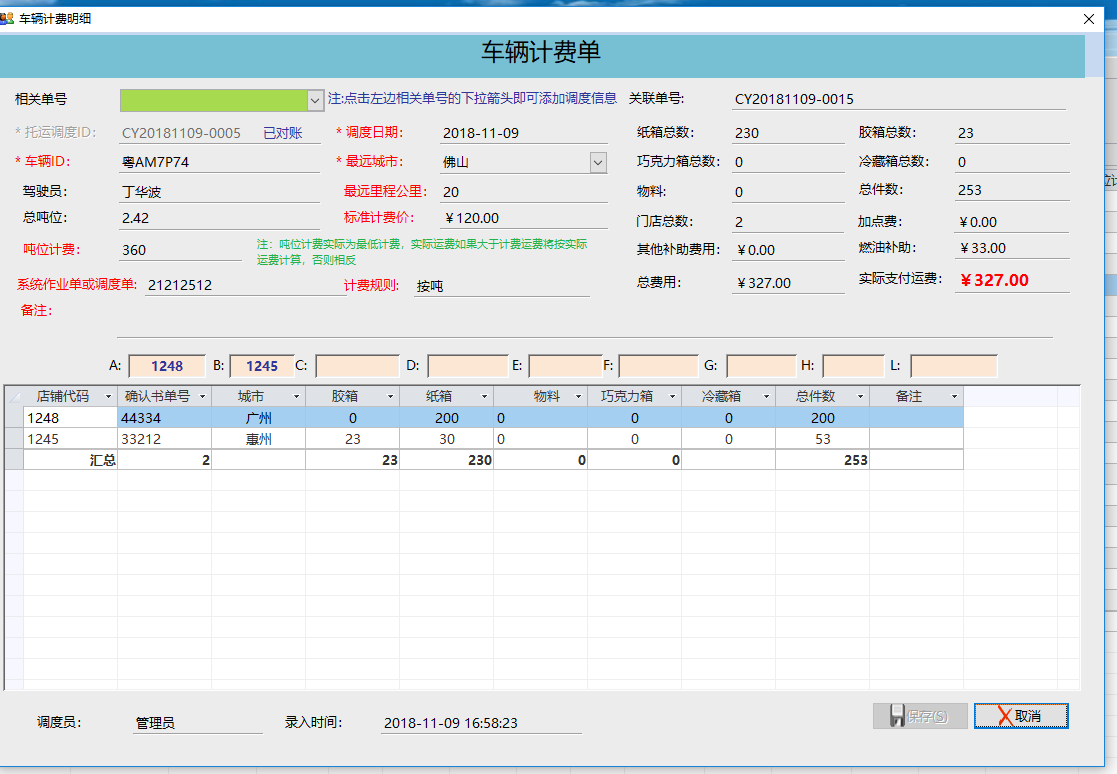Click the 已对账 status link
Screen dimensions: 1117x774
(x=283, y=133)
